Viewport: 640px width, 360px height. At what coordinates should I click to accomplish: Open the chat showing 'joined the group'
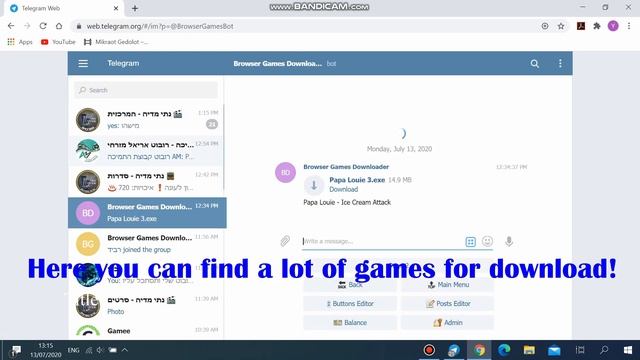tap(146, 244)
